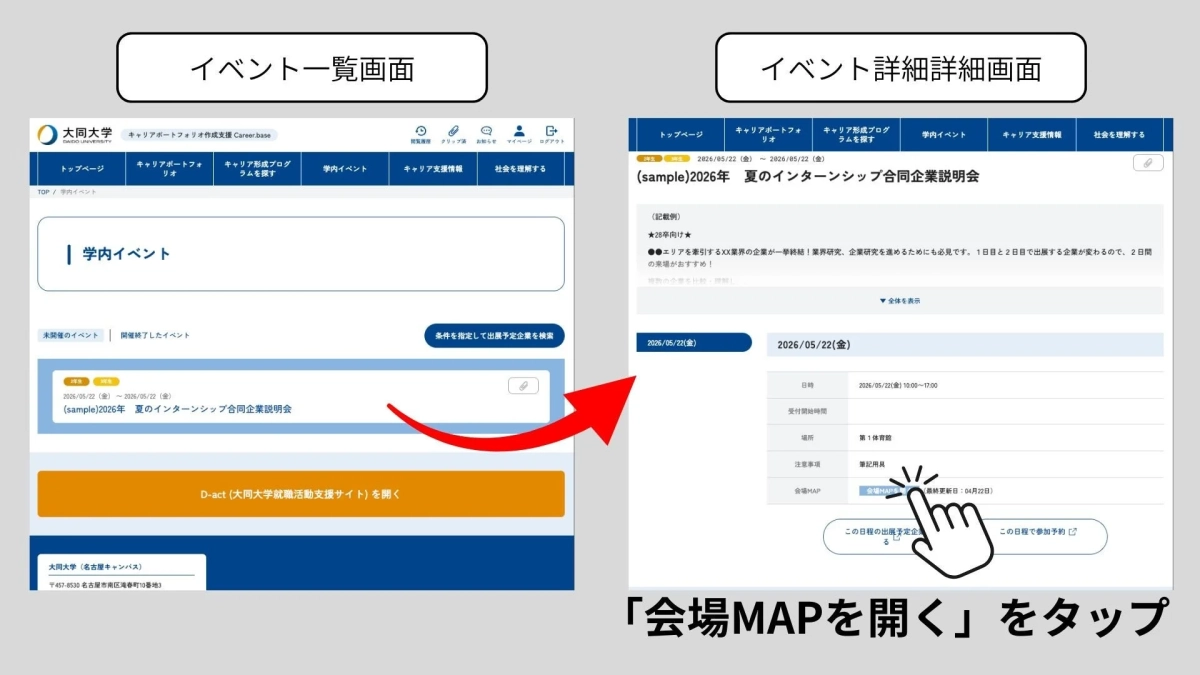
Task: Open D-act 大同大学就職活動支援サイト
Action: tap(300, 492)
